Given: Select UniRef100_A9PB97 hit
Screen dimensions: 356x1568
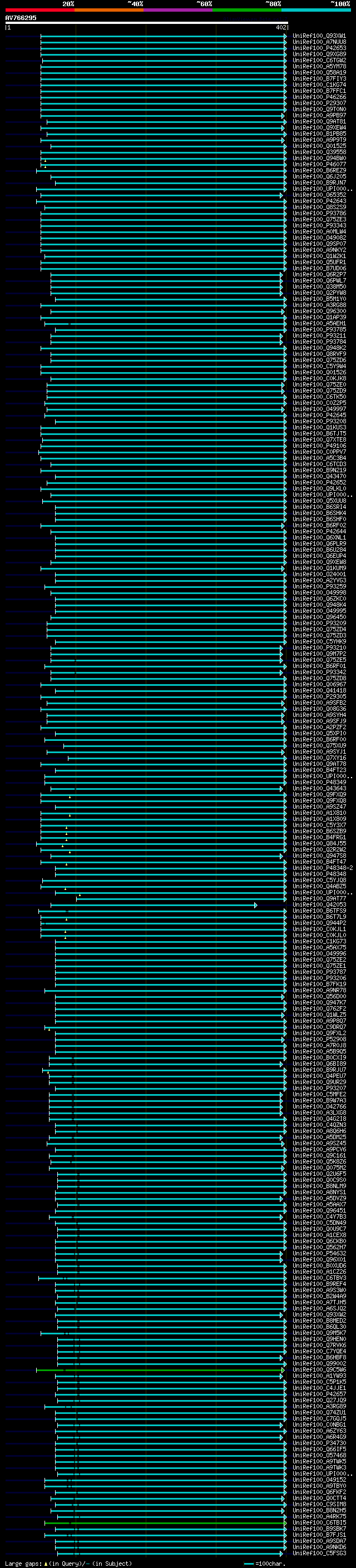Looking at the screenshot, I should pos(319,115).
